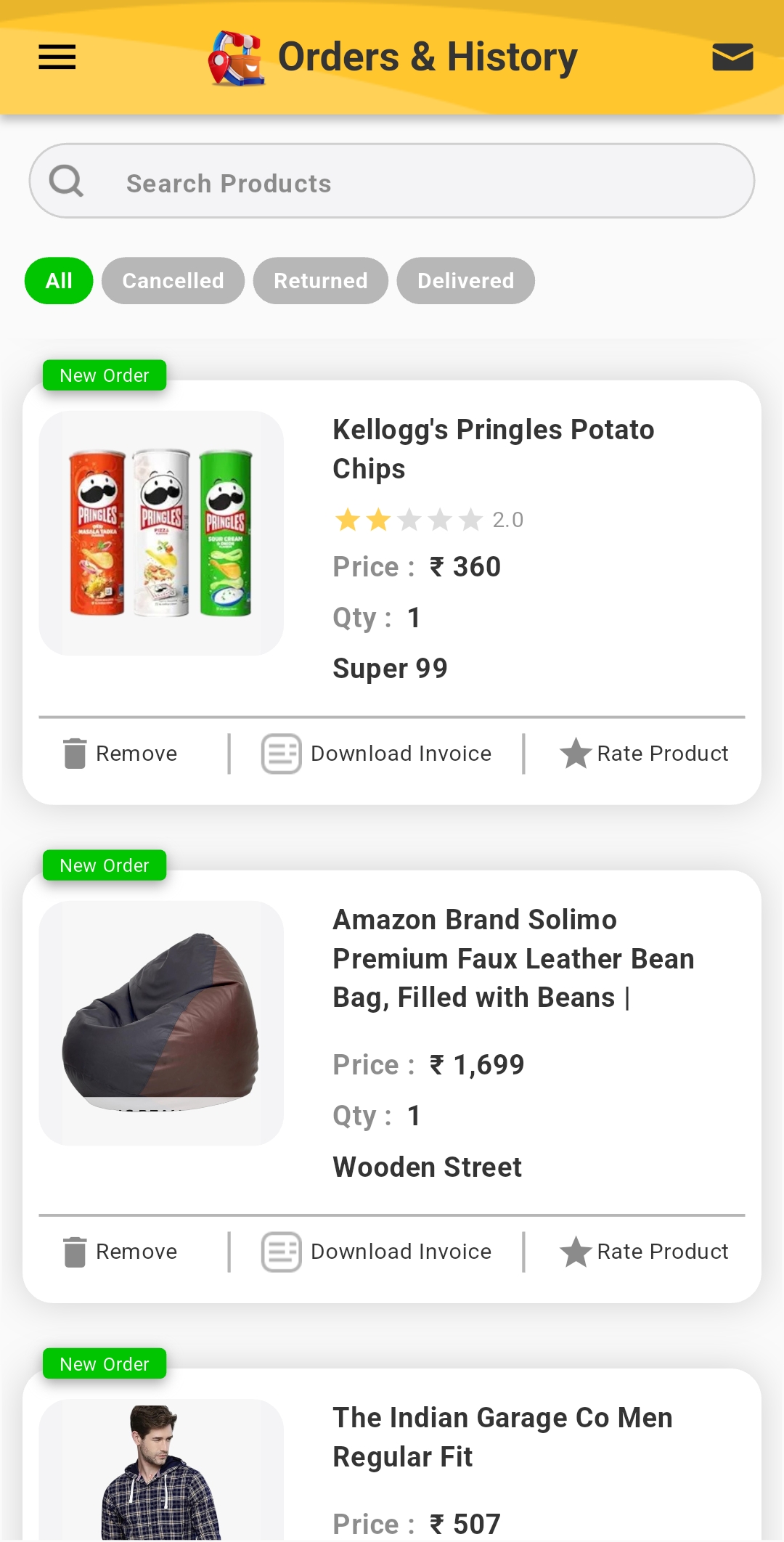The height and width of the screenshot is (1542, 784).
Task: Click invoice icon for Bean Bag order
Action: [282, 1252]
